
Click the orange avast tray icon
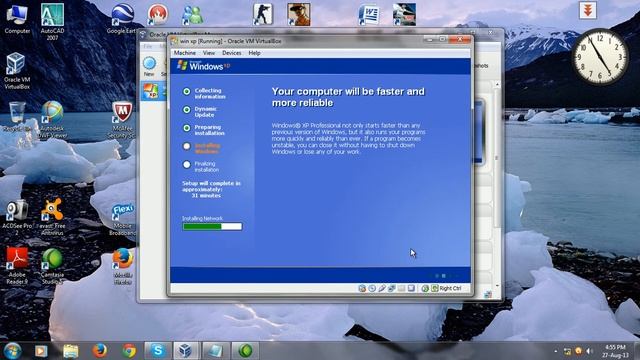pyautogui.click(x=578, y=351)
